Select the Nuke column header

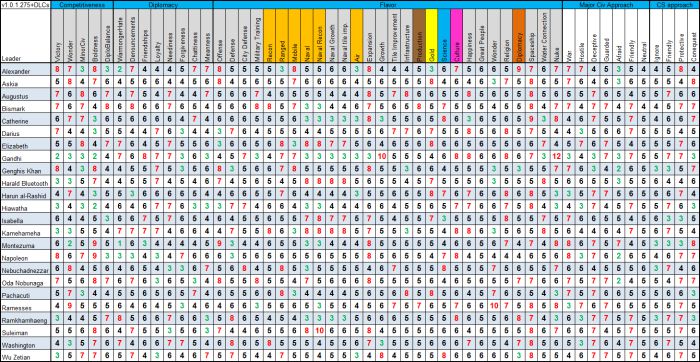(556, 36)
